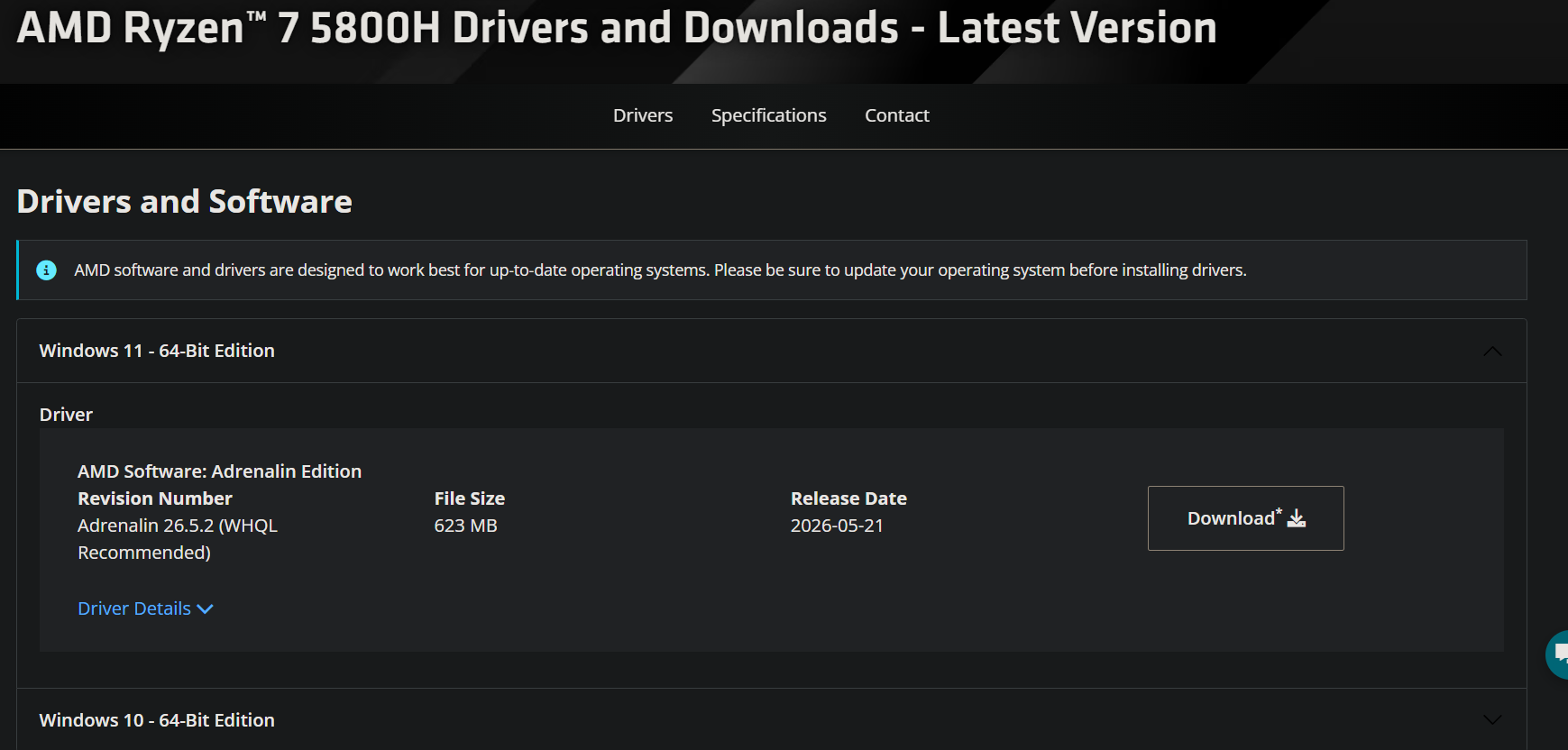Click the info icon in the notice banner

[46, 270]
